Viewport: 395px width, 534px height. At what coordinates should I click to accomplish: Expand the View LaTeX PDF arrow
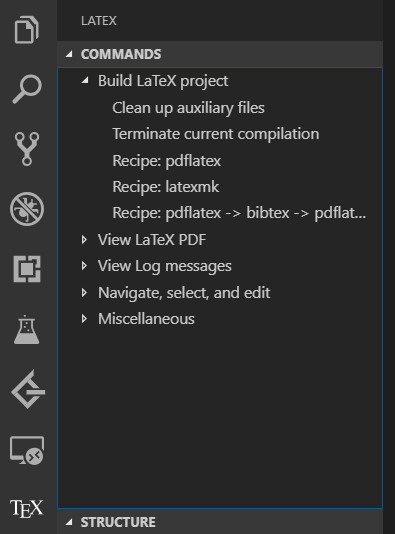click(x=84, y=239)
